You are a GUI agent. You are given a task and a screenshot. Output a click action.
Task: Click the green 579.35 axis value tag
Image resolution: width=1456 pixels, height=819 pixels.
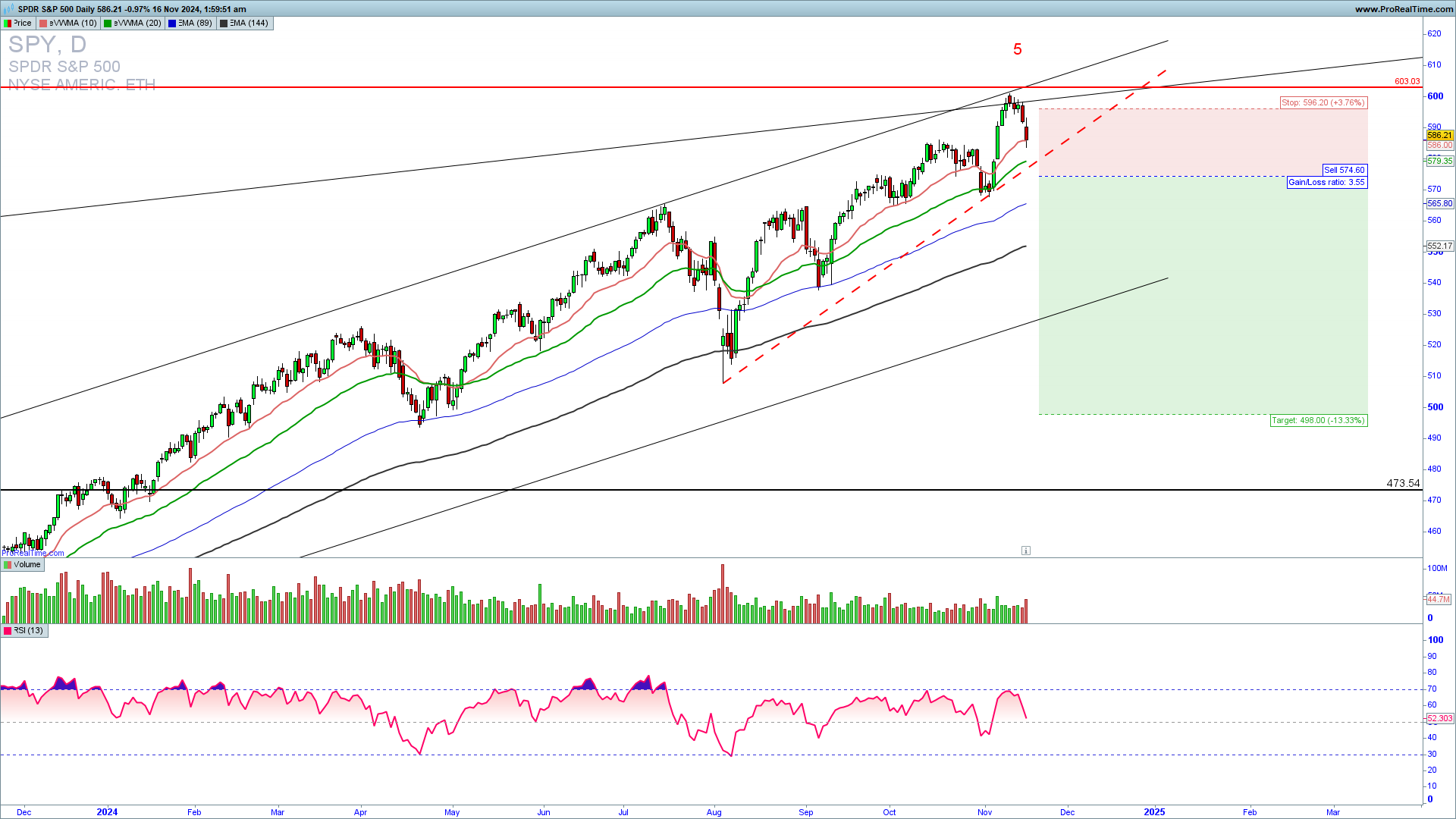tap(1439, 161)
